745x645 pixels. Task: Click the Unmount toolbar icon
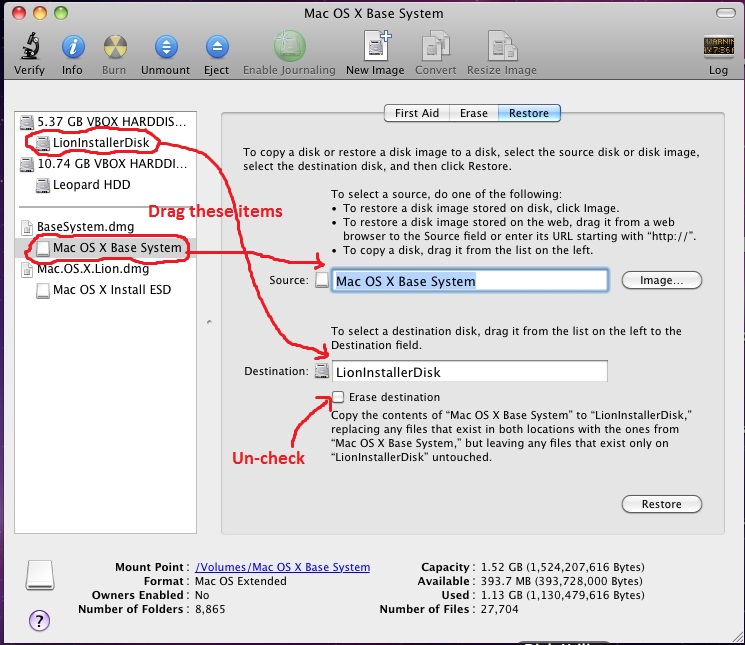pos(166,47)
